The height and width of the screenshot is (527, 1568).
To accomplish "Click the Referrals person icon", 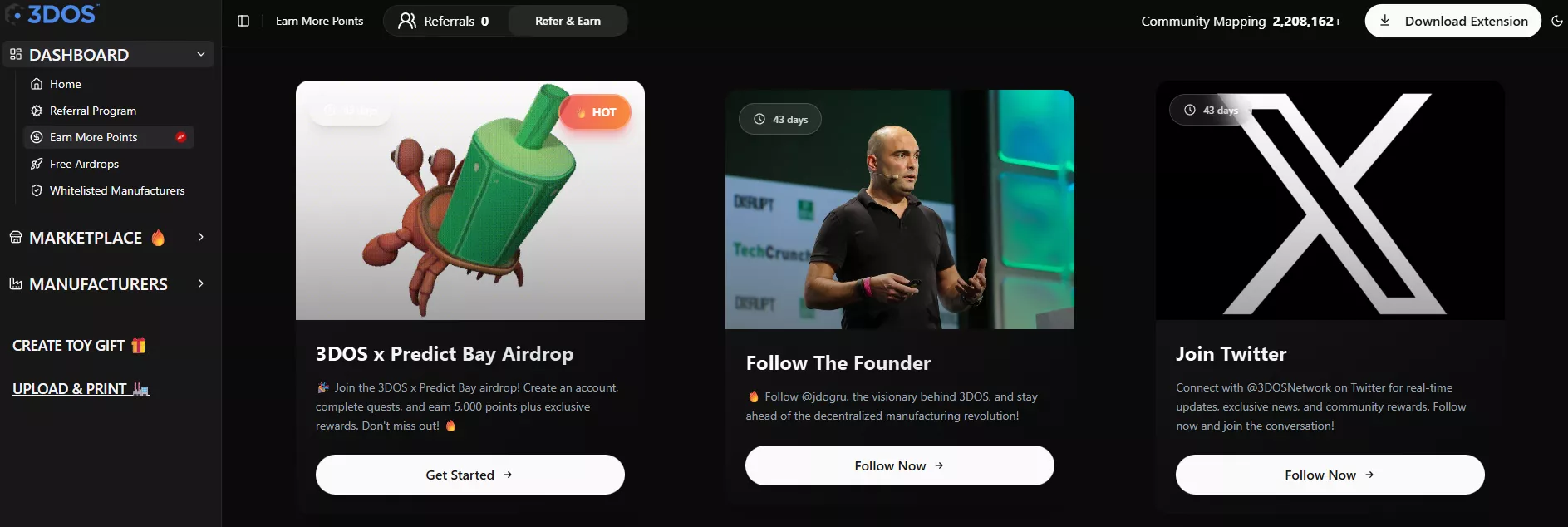I will click(x=406, y=21).
